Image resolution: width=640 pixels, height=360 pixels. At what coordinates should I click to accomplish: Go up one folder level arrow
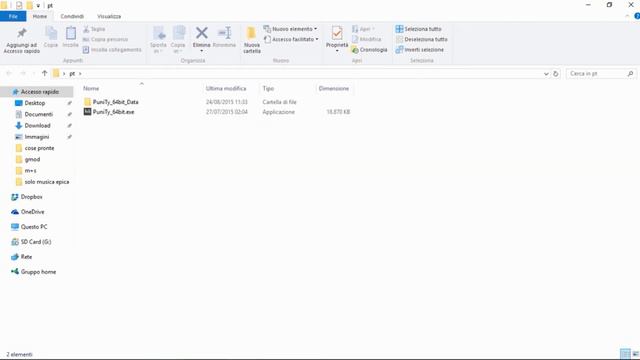(x=44, y=73)
